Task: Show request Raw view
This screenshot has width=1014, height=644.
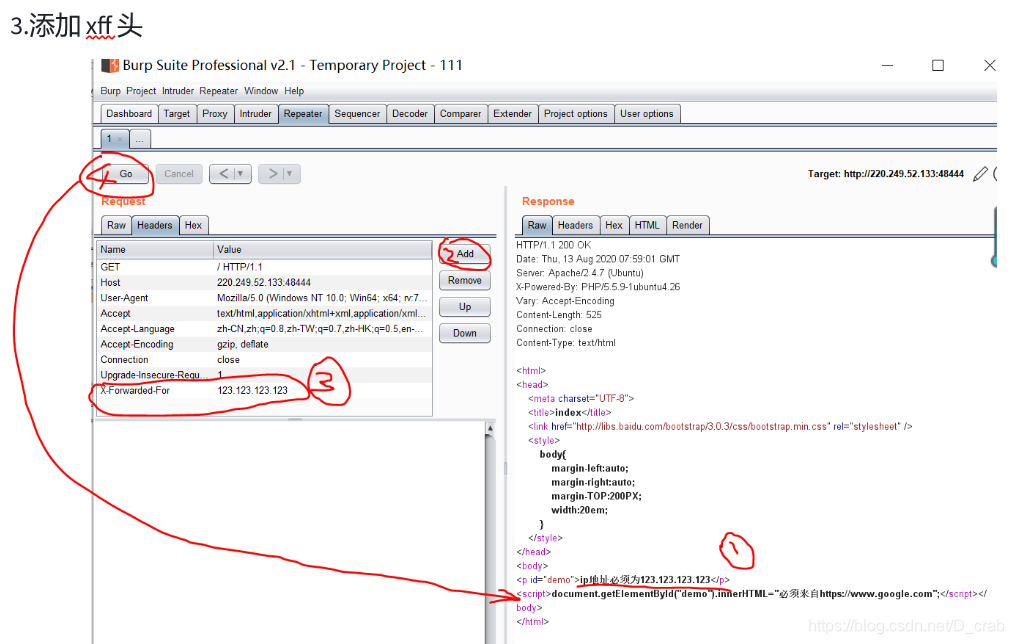Action: (x=116, y=225)
